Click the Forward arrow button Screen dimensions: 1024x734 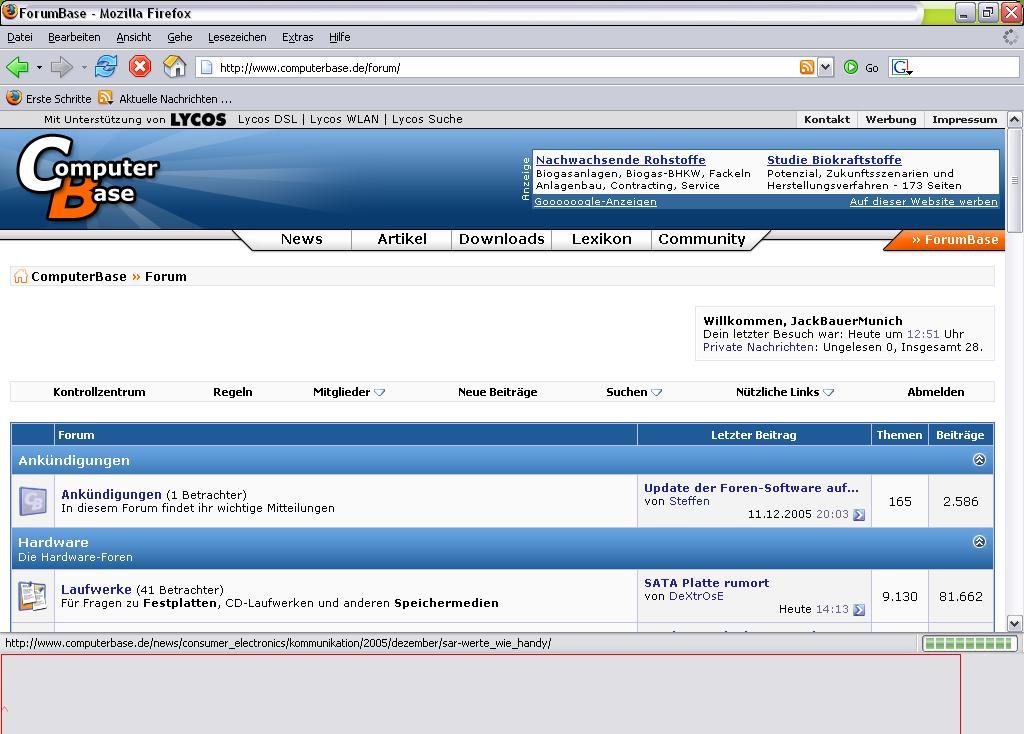pyautogui.click(x=61, y=67)
